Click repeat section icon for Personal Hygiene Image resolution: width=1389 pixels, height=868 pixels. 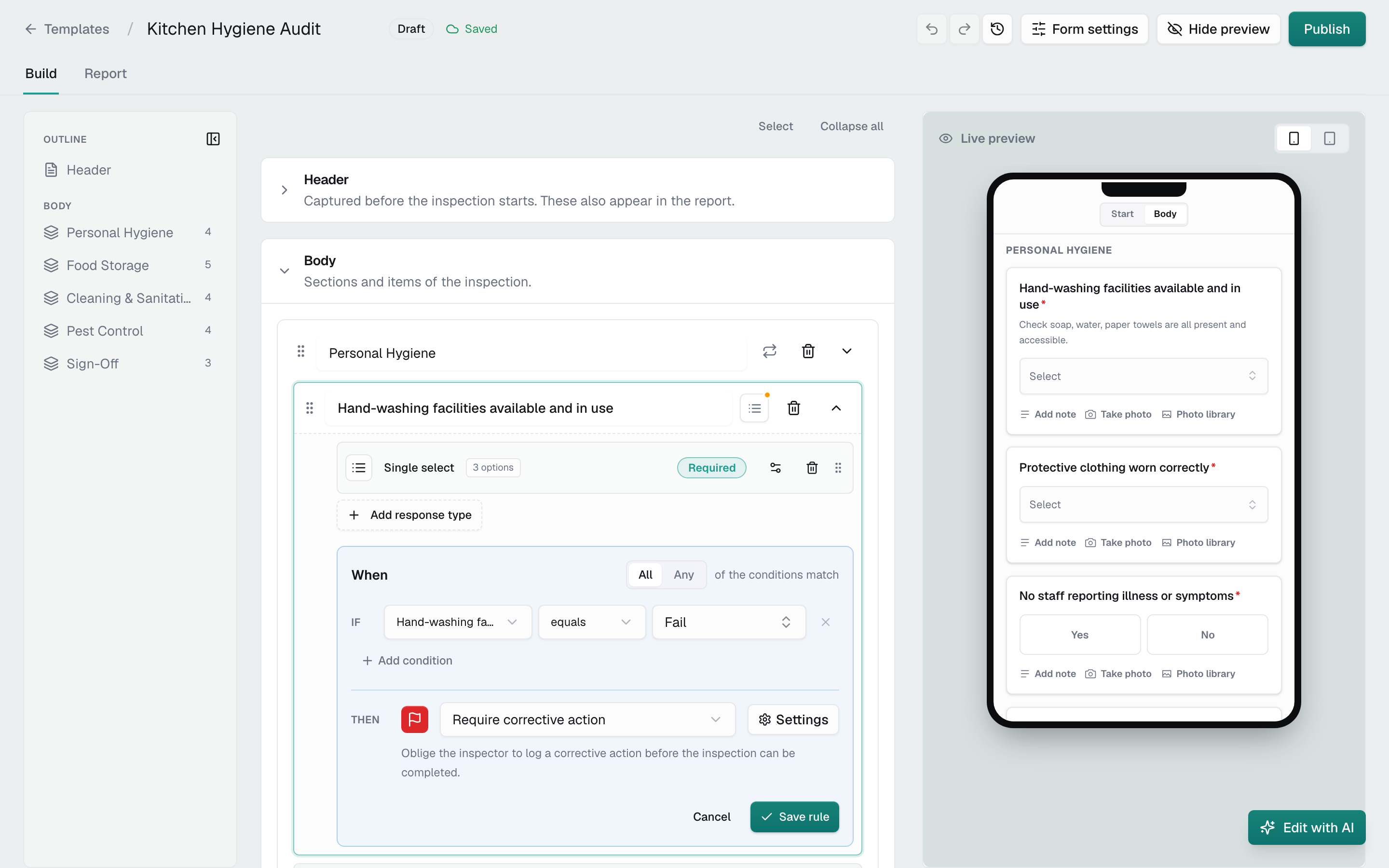[769, 352]
